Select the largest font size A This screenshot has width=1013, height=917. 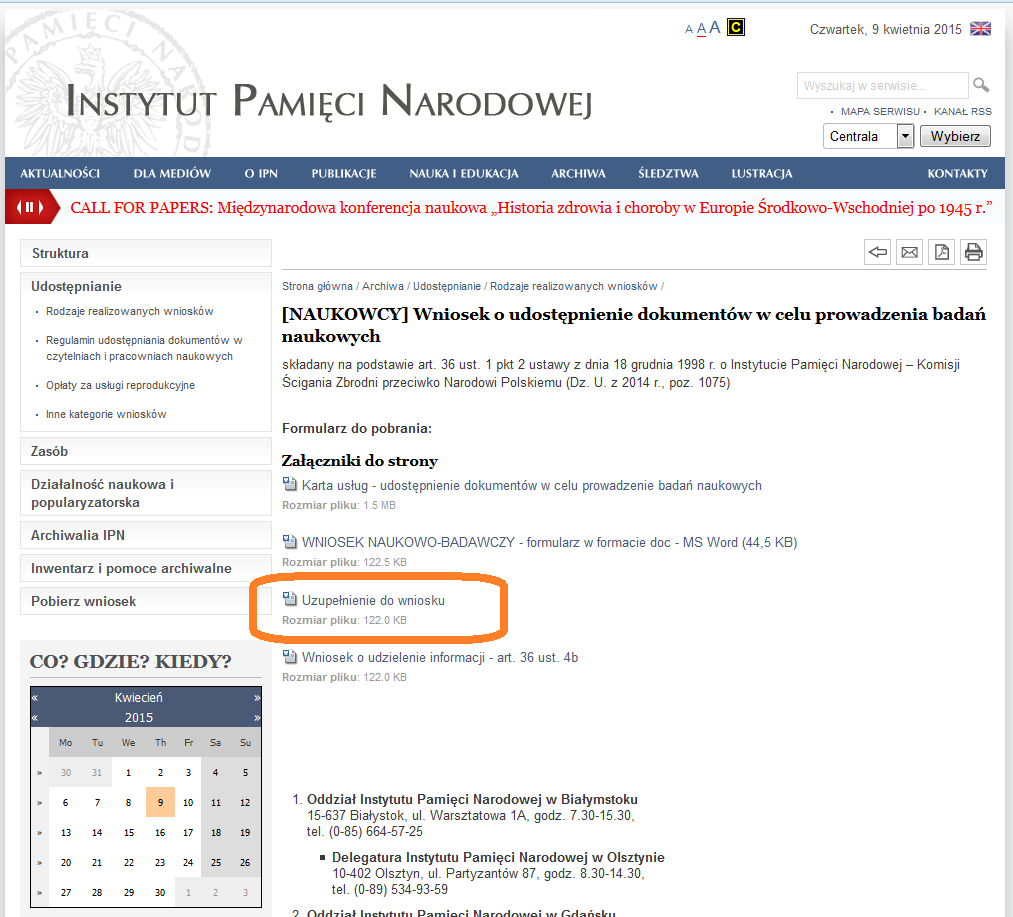[715, 27]
